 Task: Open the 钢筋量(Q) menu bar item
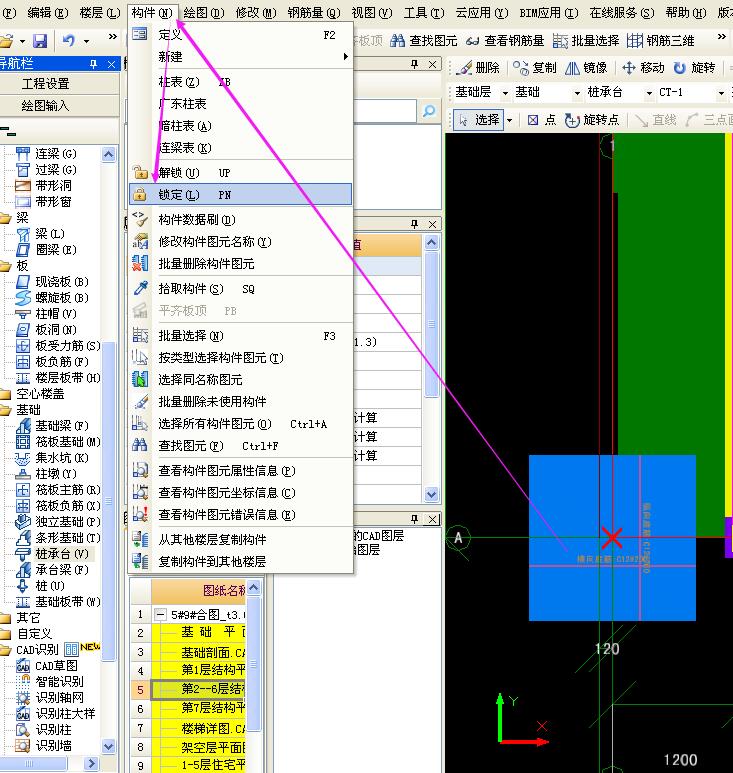tap(314, 12)
